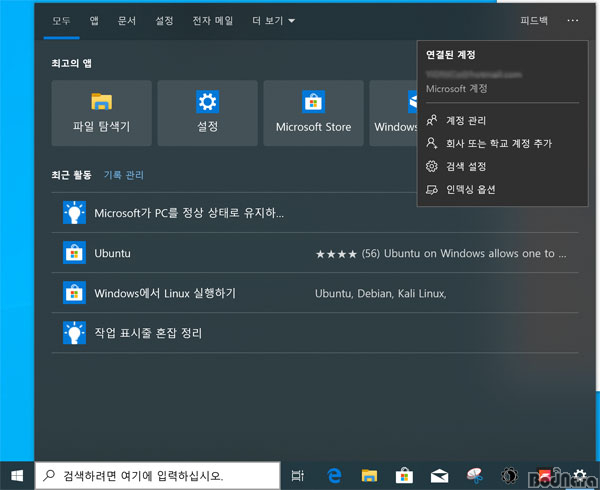Open the 파일 탐색기 app tile
This screenshot has height=490, width=600.
pyautogui.click(x=101, y=113)
